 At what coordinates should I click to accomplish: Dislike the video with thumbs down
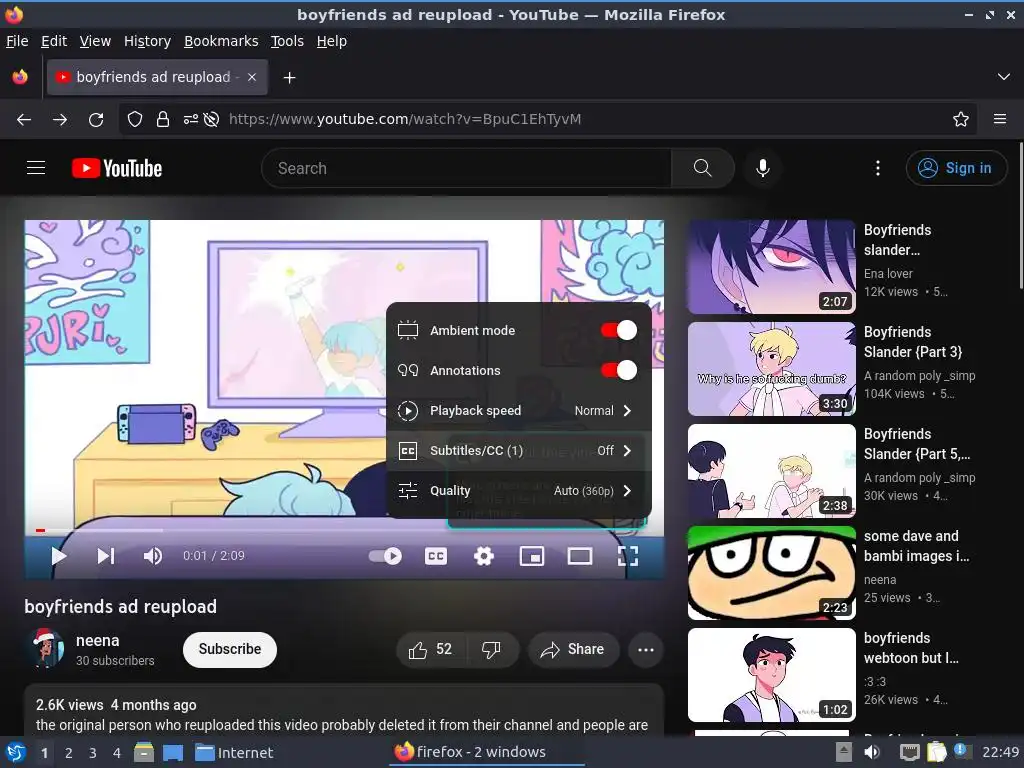[491, 649]
